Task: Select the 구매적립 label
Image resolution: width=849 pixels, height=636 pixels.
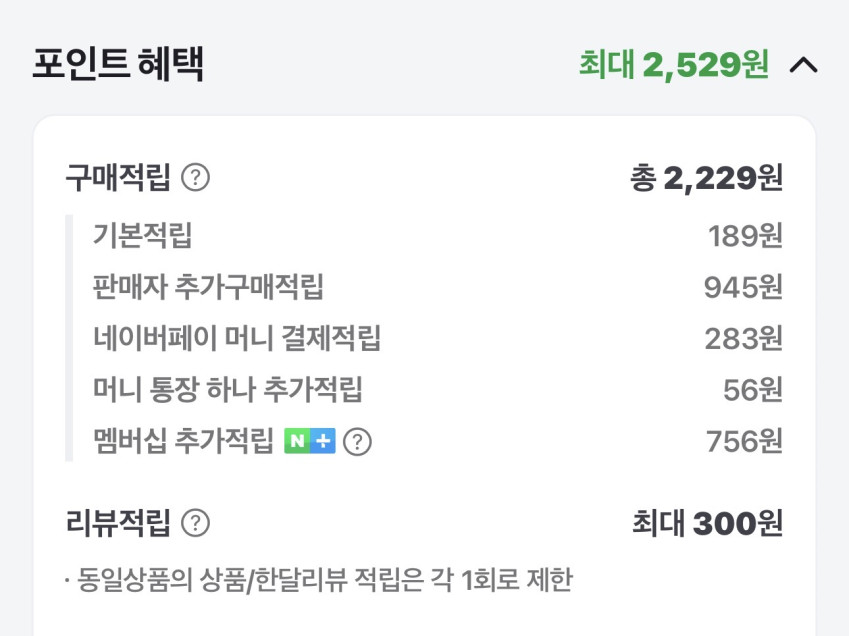Action: (118, 179)
